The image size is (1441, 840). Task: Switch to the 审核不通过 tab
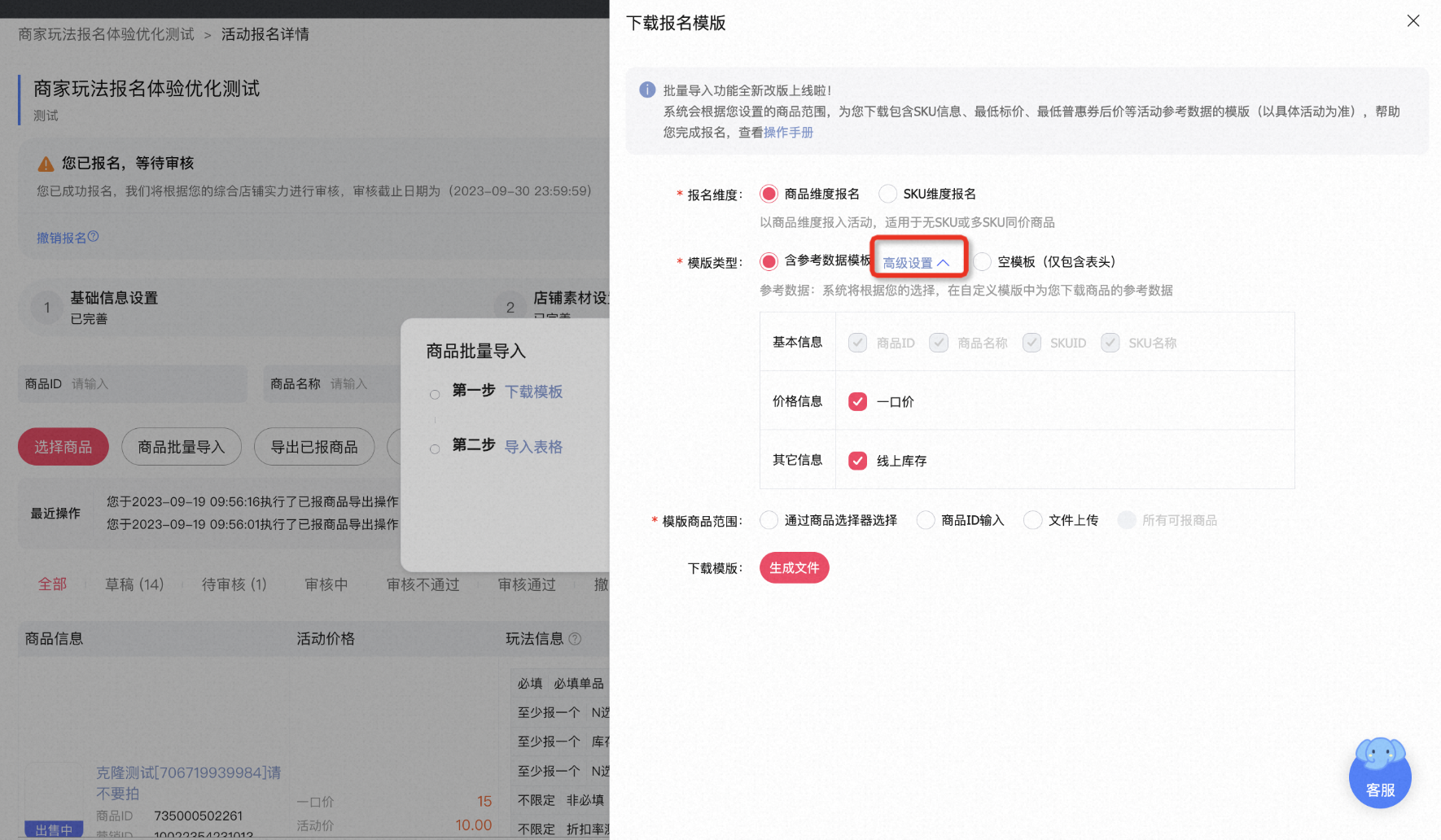[x=423, y=584]
